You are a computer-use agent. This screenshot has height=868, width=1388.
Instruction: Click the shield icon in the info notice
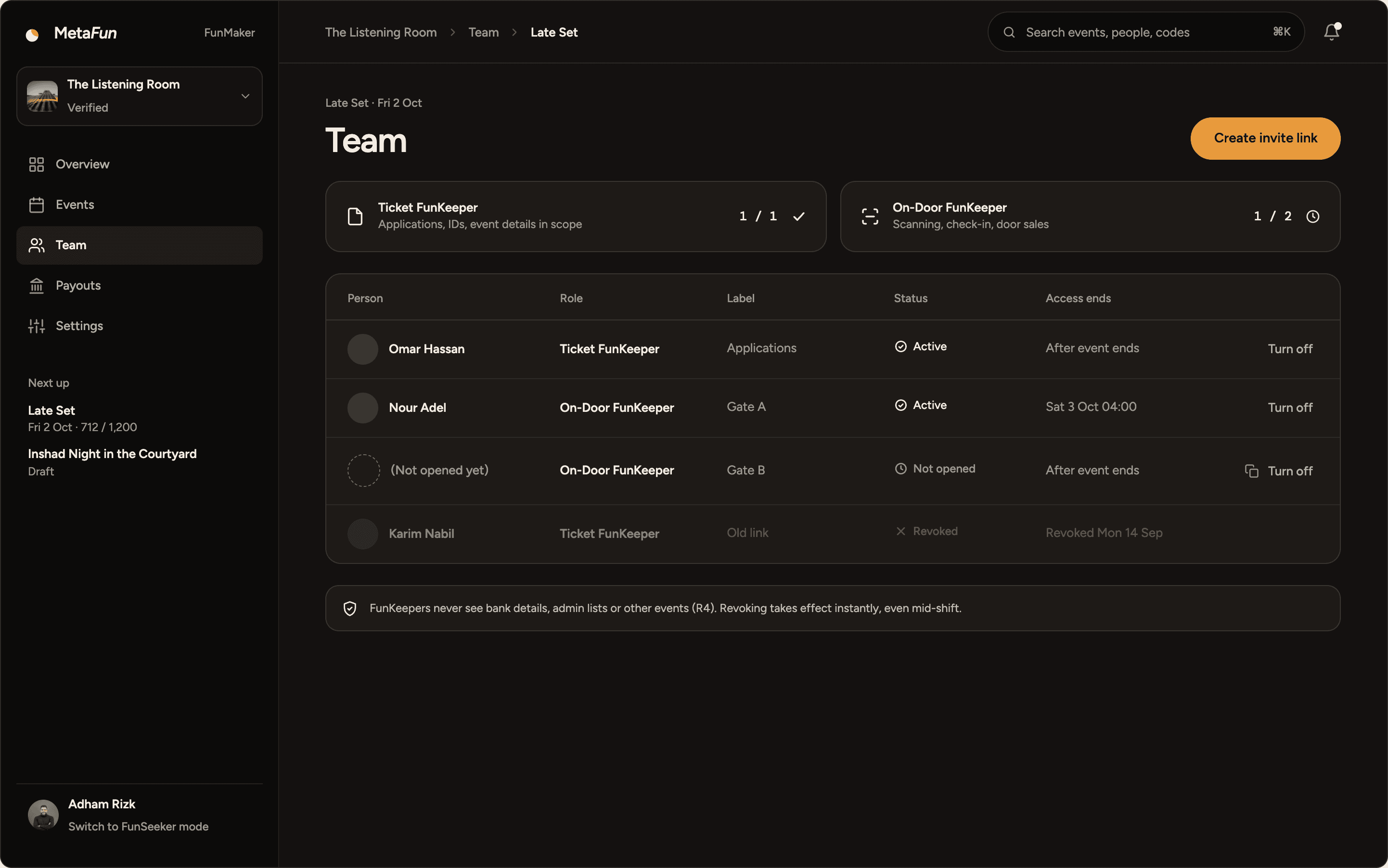coord(350,609)
